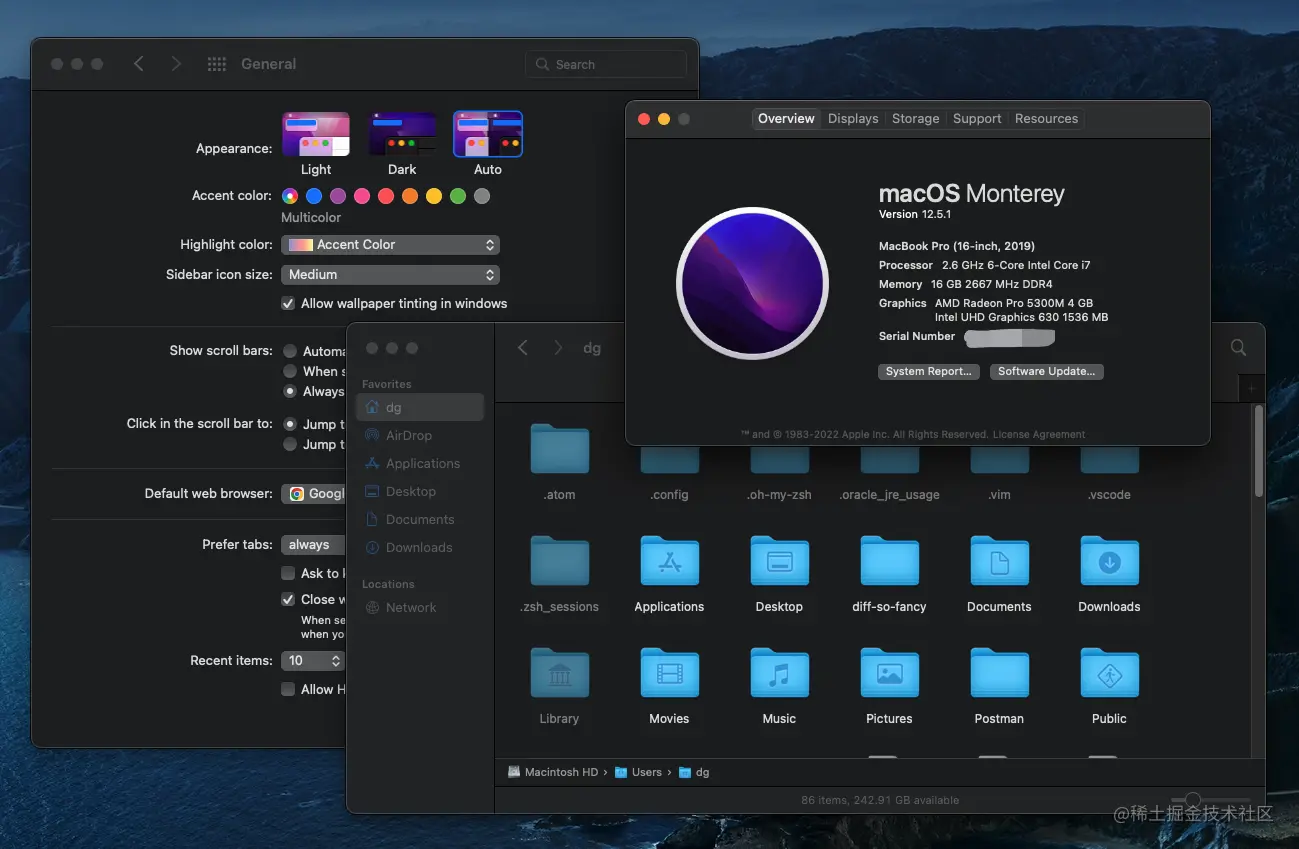Select AirDrop in Finder sidebar
The height and width of the screenshot is (849, 1299).
[x=408, y=436]
